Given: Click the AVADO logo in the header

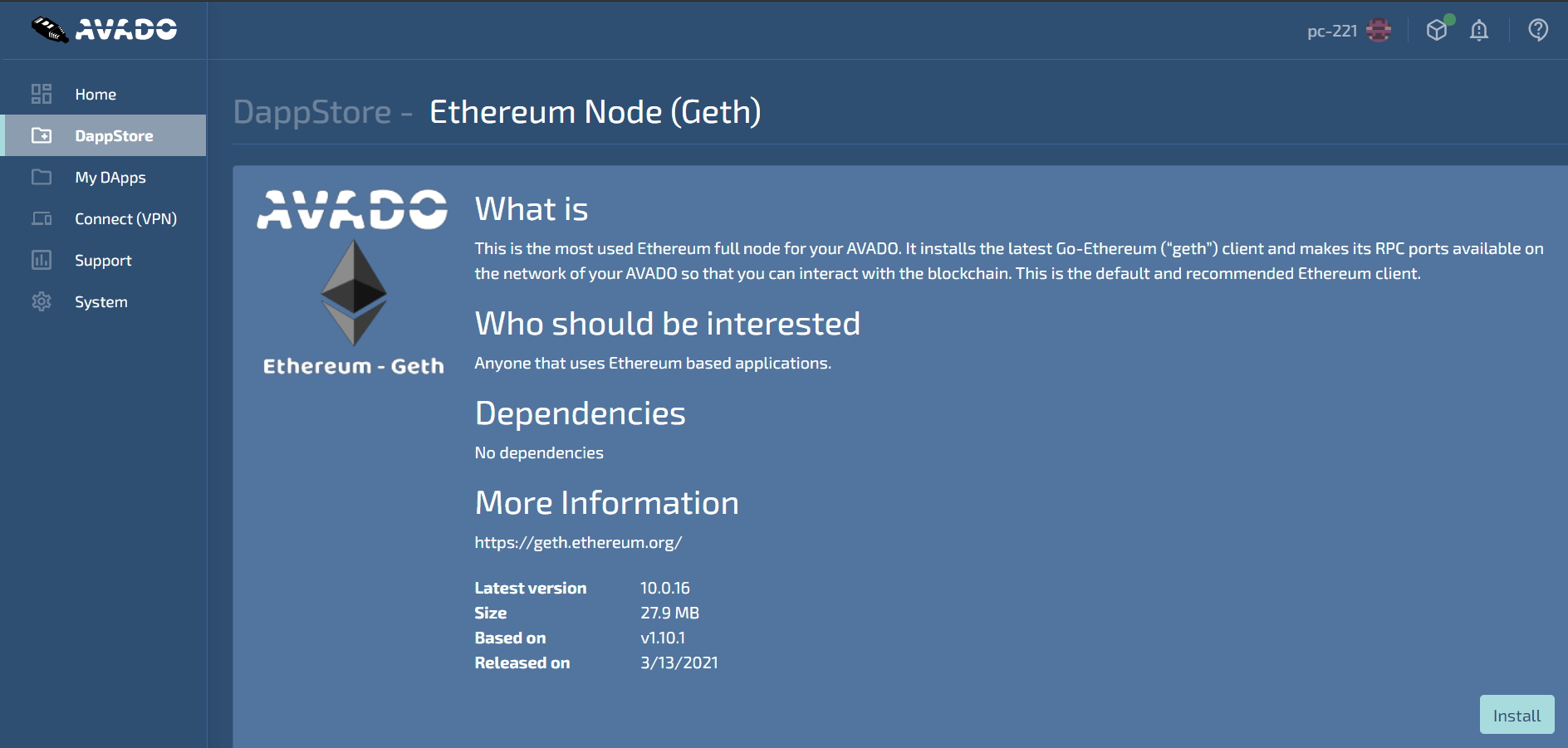Looking at the screenshot, I should click(x=104, y=30).
